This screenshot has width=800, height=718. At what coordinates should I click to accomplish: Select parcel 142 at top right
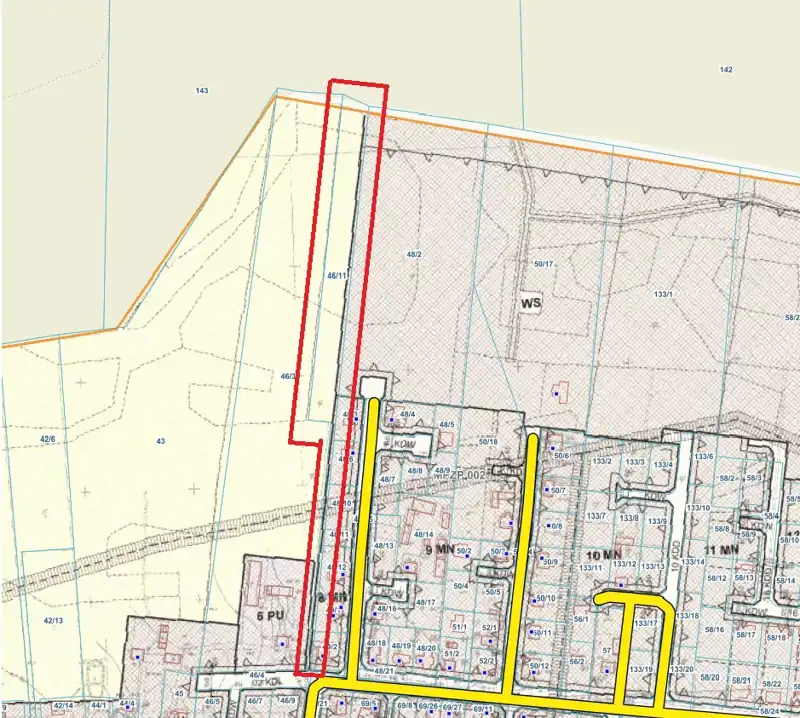point(726,69)
